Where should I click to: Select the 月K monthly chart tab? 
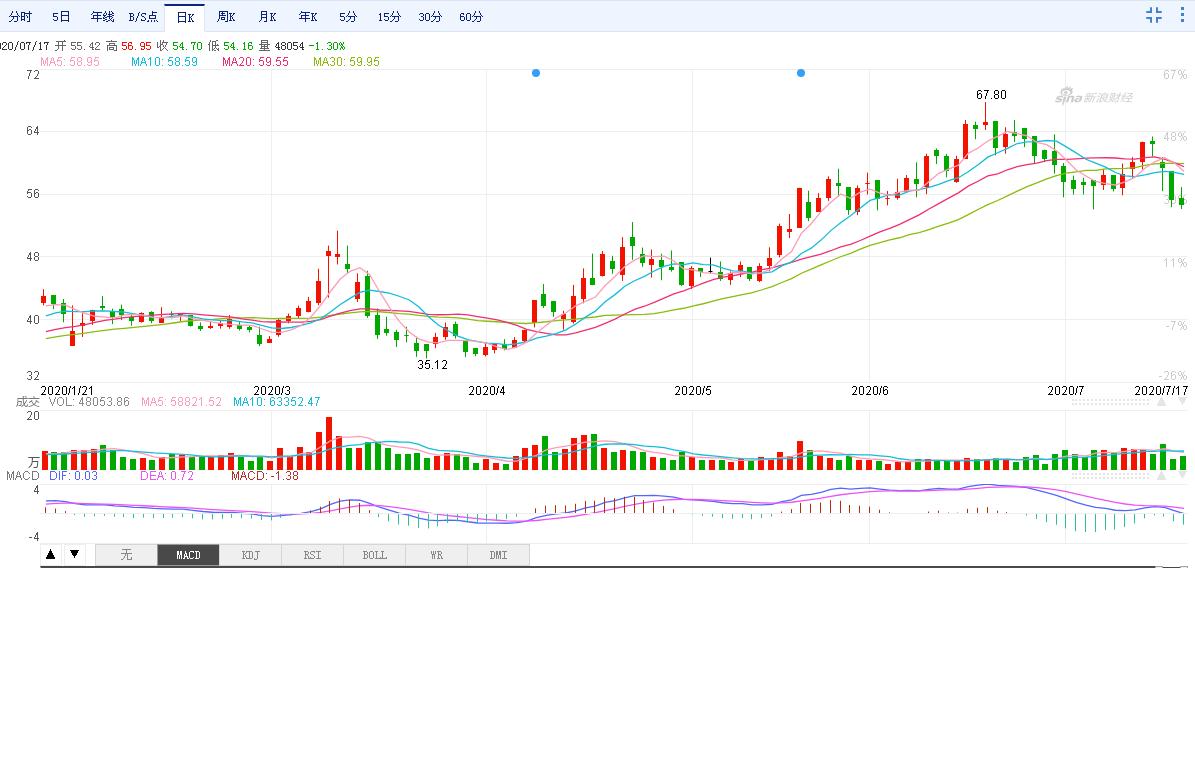[267, 17]
